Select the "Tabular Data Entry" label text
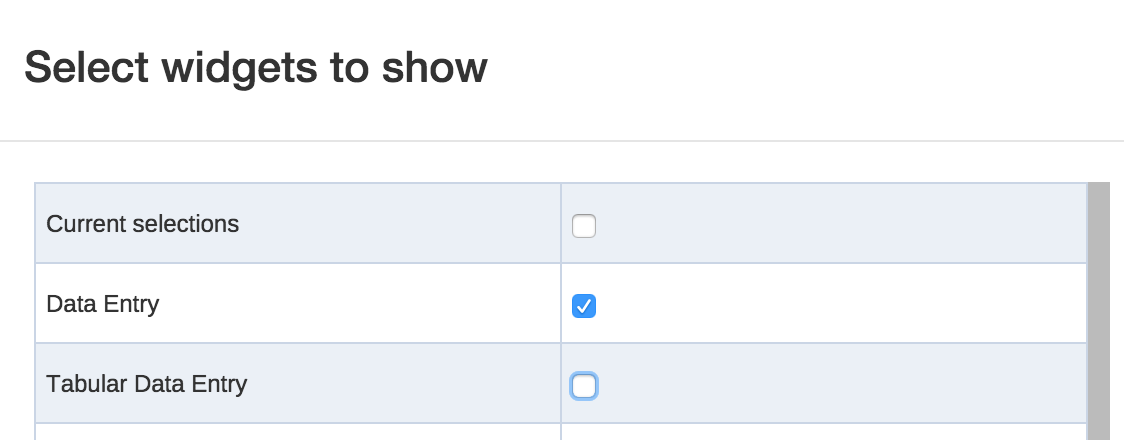This screenshot has height=440, width=1124. click(147, 383)
